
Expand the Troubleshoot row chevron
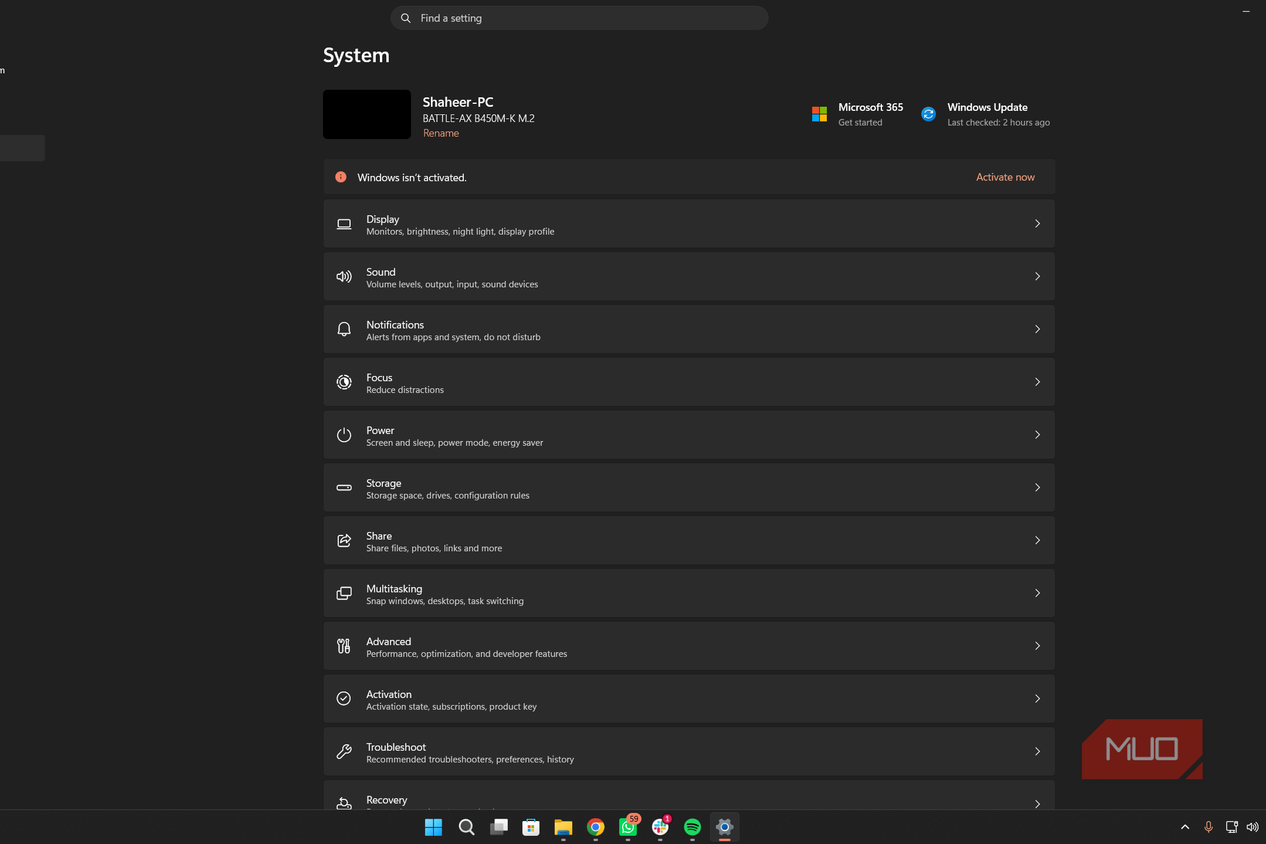1037,751
